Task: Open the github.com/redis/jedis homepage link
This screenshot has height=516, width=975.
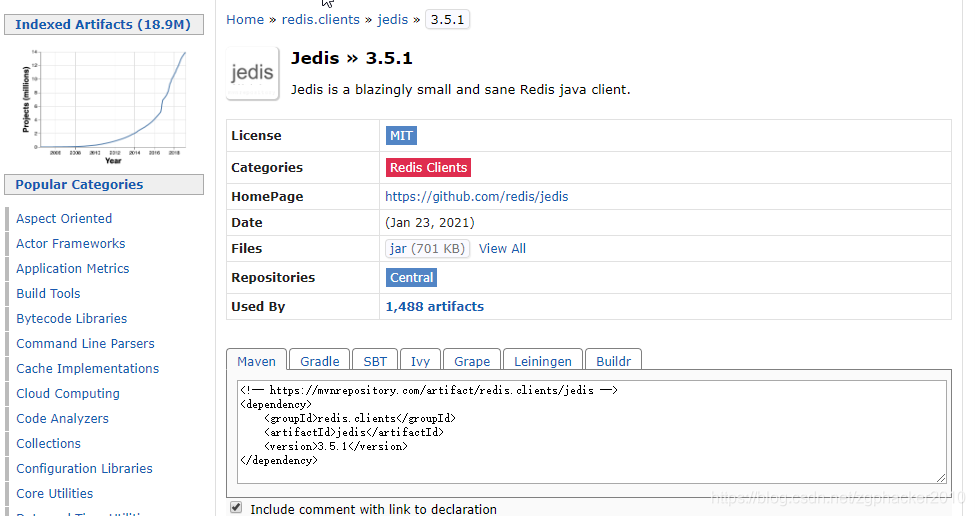Action: point(476,196)
